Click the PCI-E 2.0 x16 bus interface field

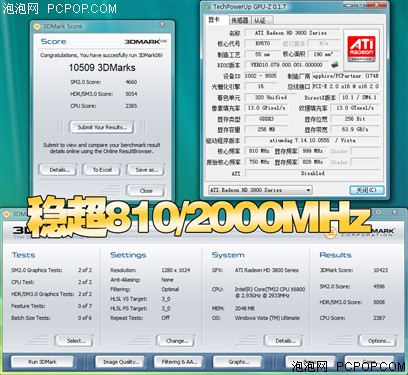point(346,87)
